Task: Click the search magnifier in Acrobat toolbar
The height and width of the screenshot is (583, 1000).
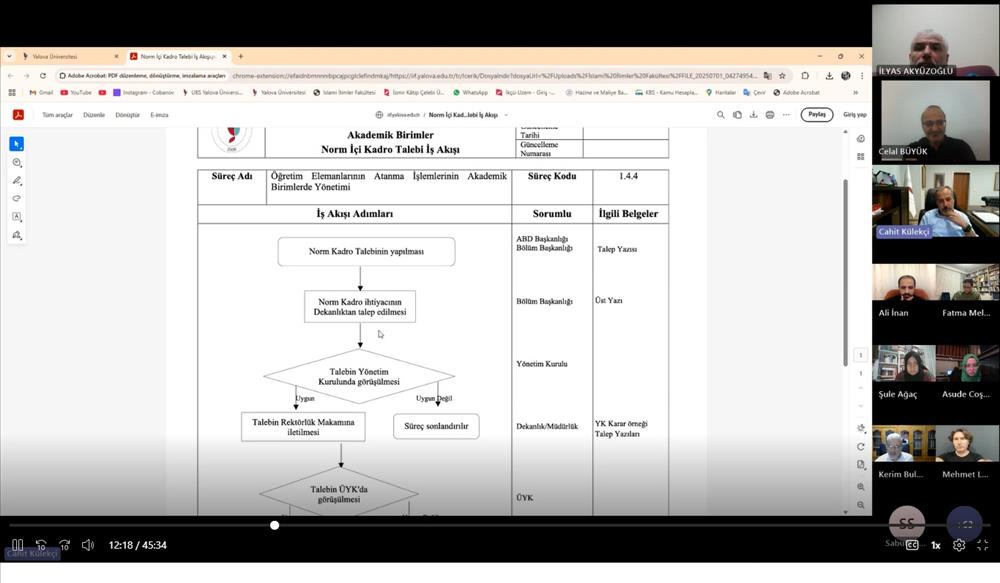Action: tap(721, 115)
